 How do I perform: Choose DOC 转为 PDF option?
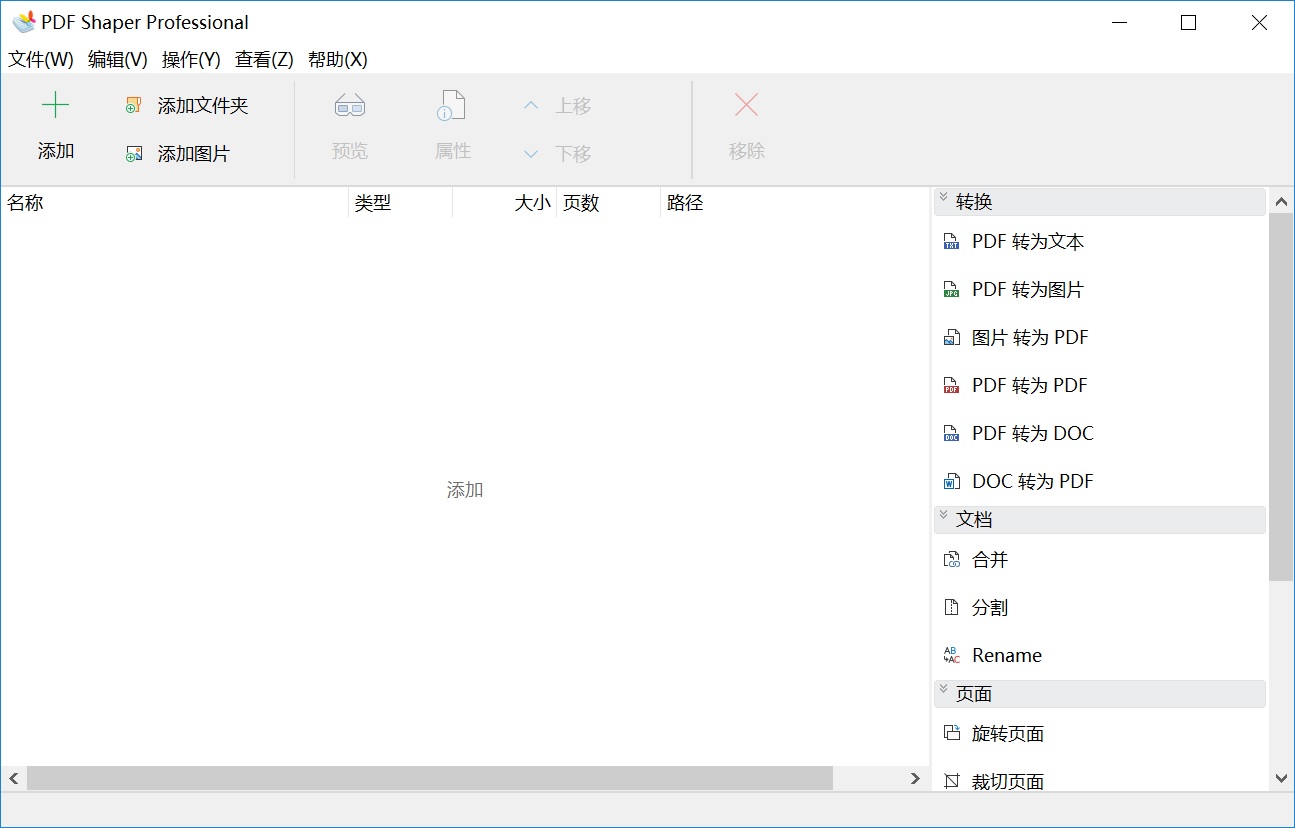click(1032, 482)
